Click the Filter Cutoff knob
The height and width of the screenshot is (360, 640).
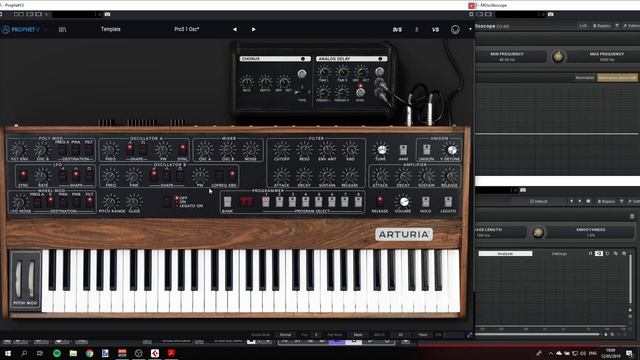281,149
